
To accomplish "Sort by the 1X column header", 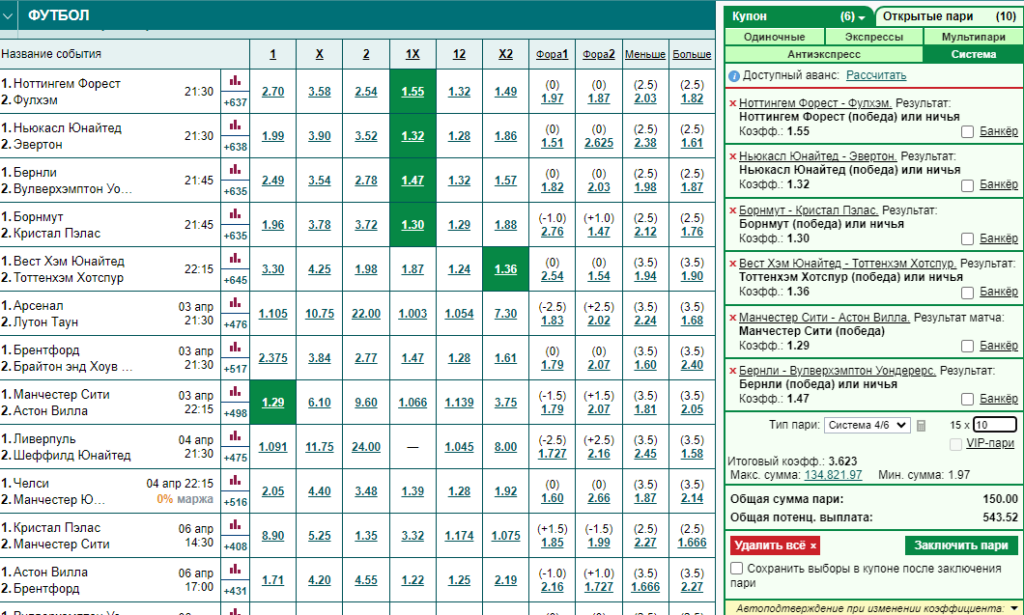I will click(x=412, y=54).
